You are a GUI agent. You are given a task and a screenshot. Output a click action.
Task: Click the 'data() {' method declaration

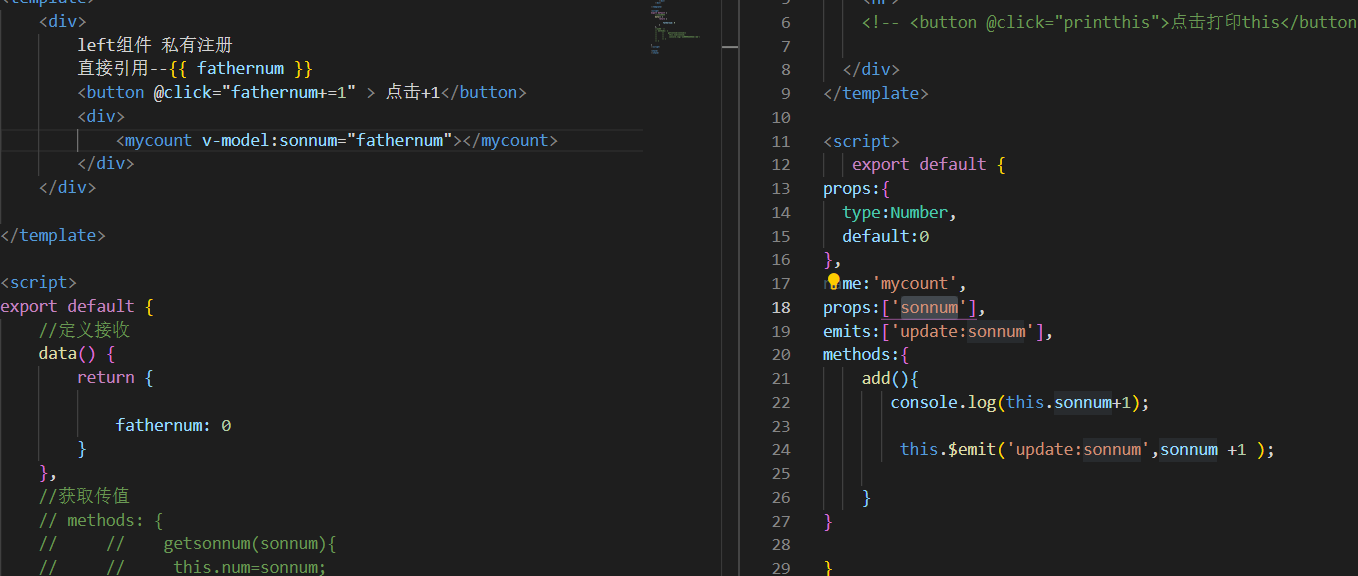(77, 354)
